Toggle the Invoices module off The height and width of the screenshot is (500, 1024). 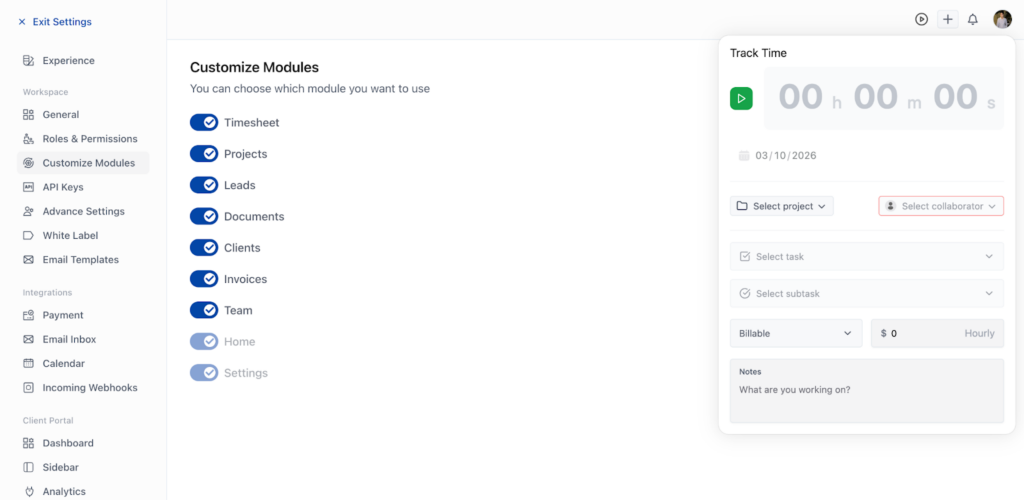[204, 279]
